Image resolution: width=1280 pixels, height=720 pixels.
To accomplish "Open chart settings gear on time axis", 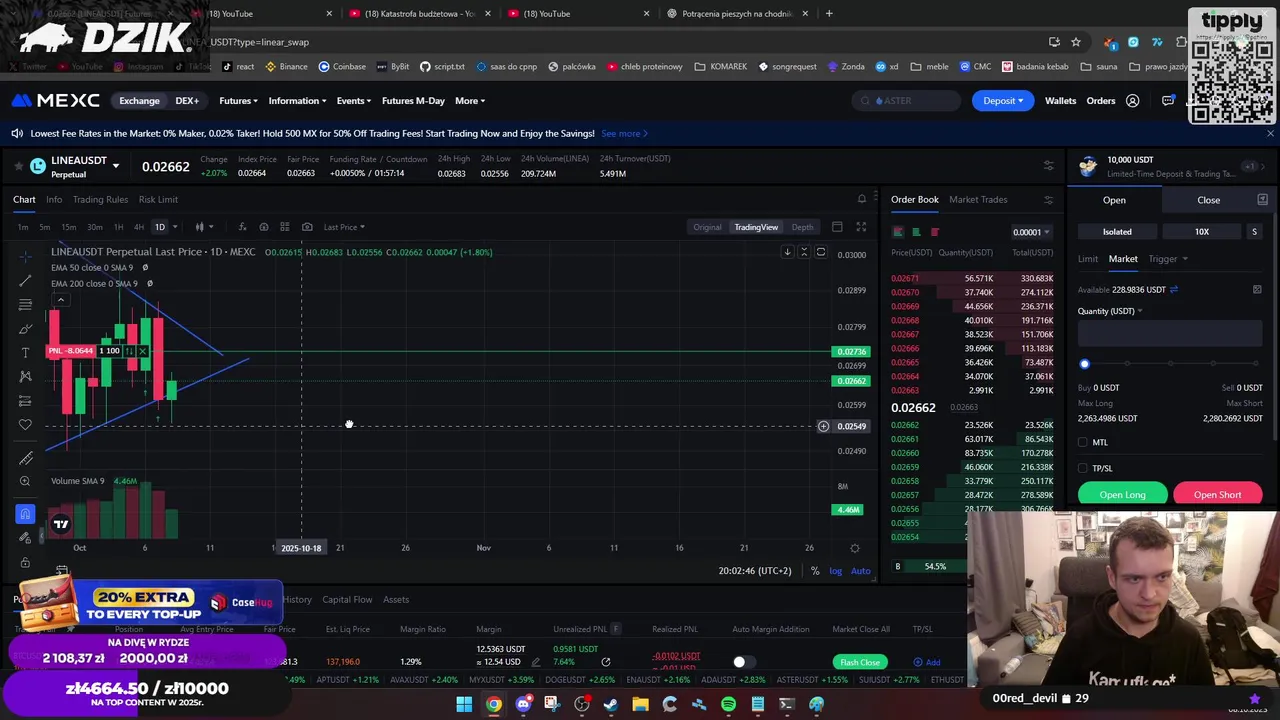I will (x=855, y=548).
